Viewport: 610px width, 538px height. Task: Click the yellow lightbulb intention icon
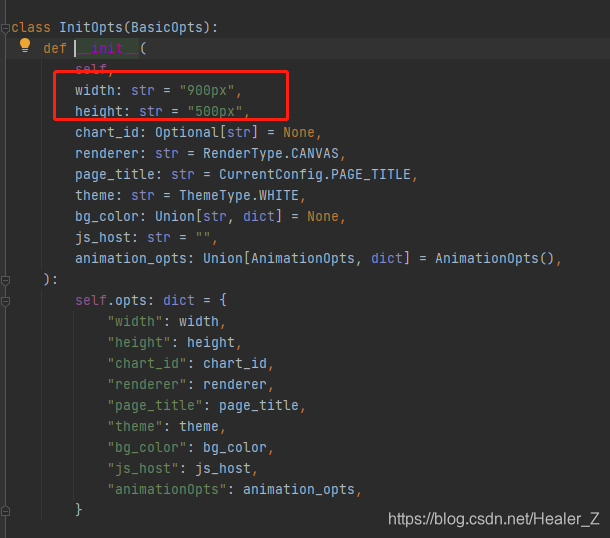point(25,46)
